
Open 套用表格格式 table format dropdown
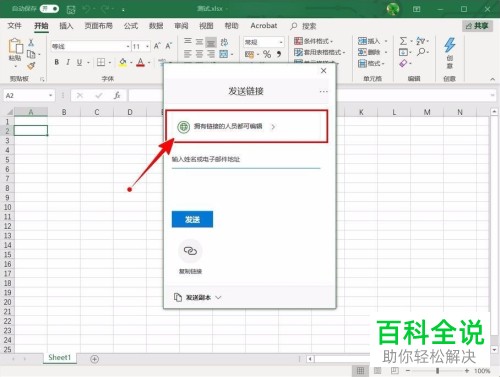click(320, 52)
